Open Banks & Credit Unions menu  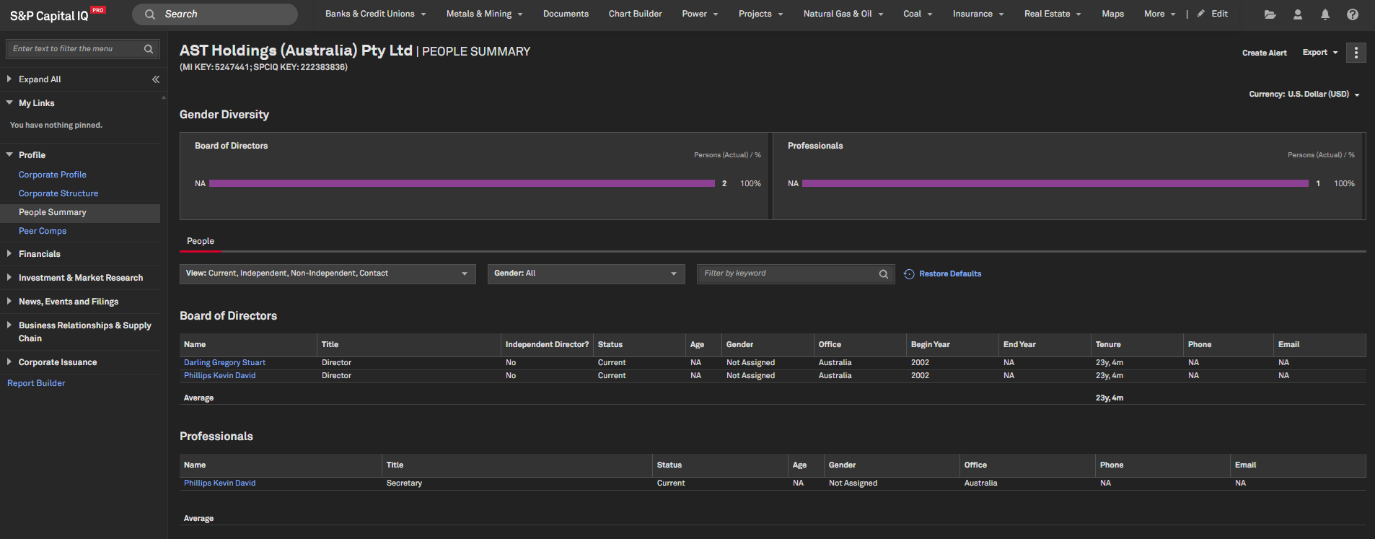point(376,14)
